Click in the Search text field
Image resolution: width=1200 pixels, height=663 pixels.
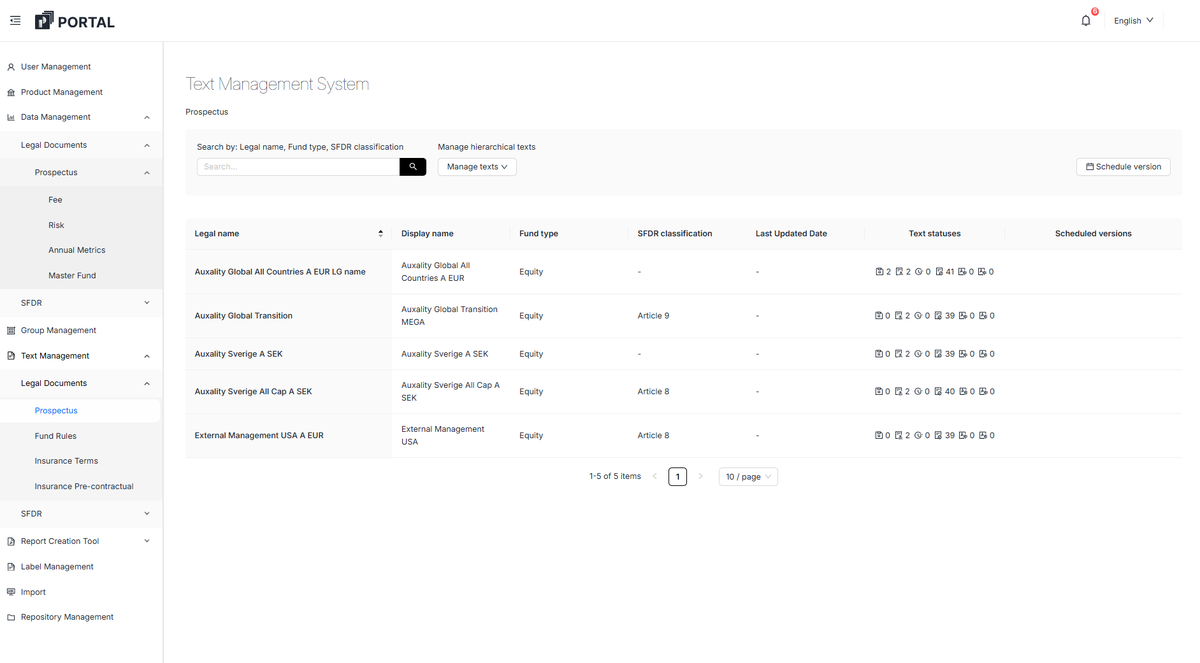pos(298,167)
